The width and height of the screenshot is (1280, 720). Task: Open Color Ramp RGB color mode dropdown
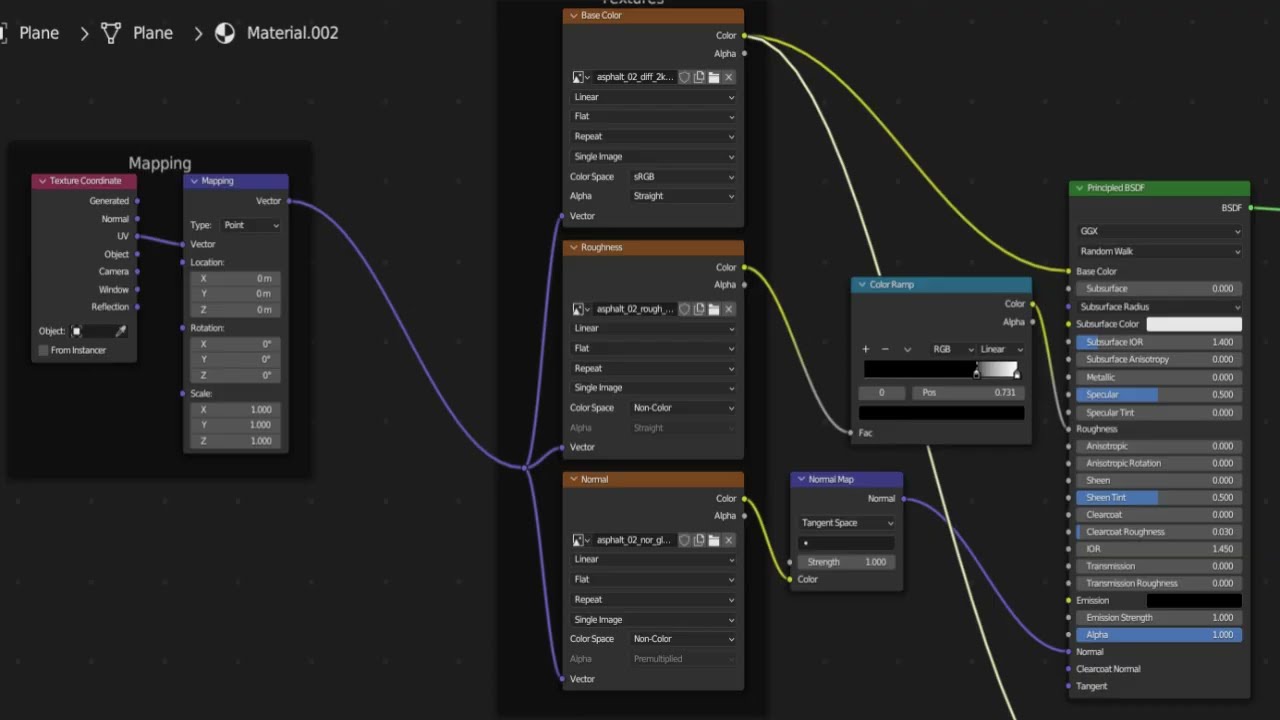pos(952,349)
